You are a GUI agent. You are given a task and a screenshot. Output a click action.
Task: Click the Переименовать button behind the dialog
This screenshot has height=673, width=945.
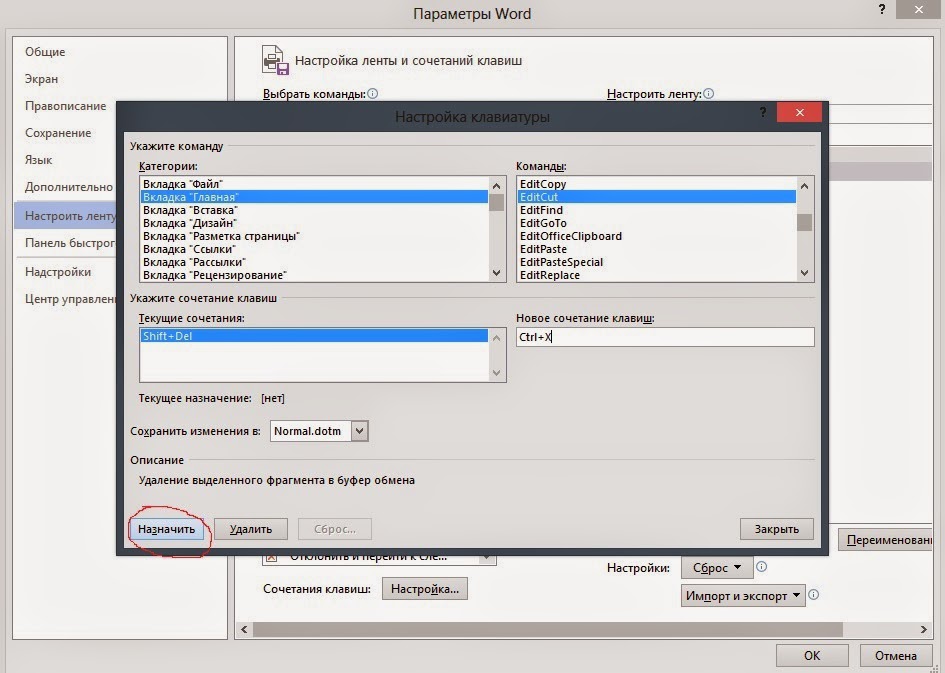point(886,540)
